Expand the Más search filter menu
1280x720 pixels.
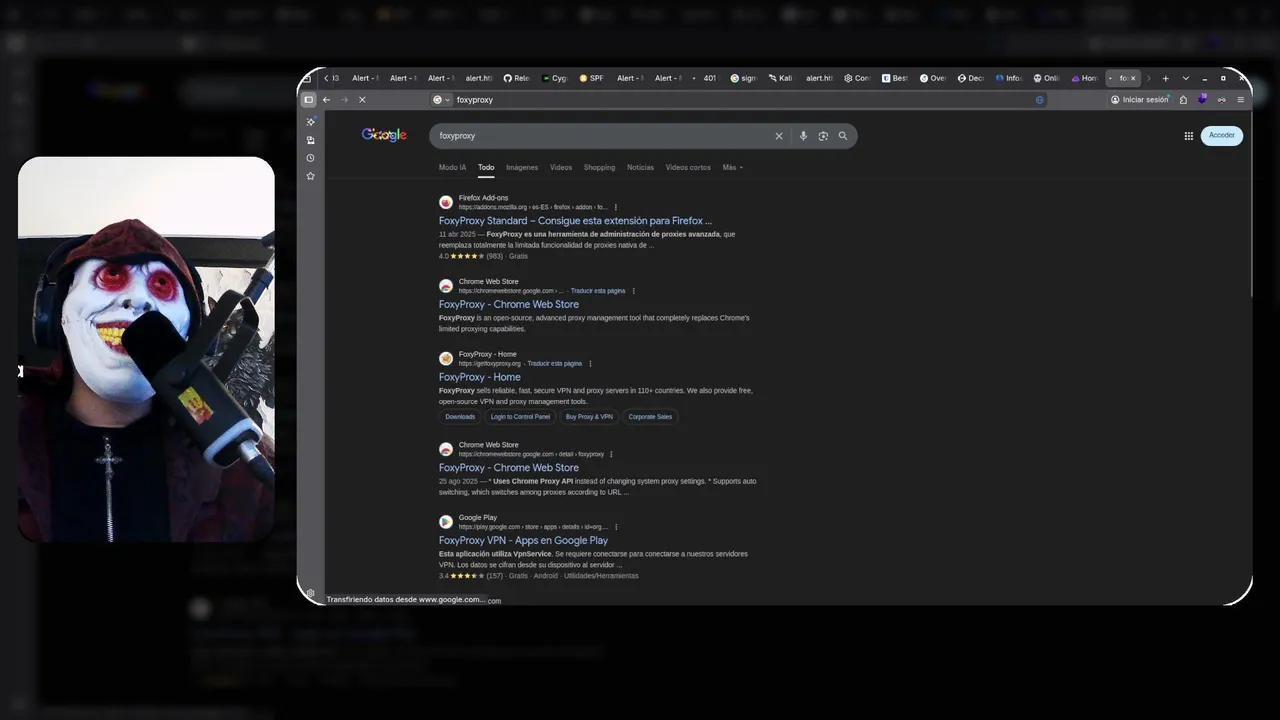[733, 168]
